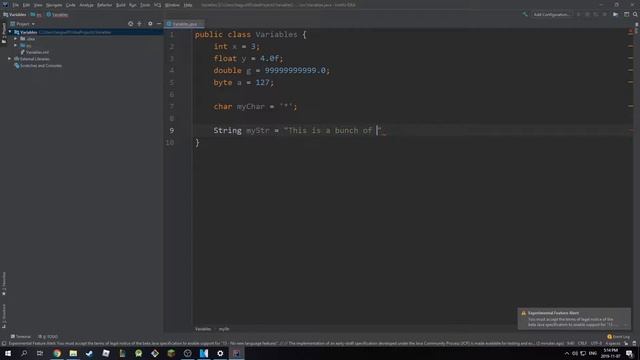The image size is (640, 360).
Task: Open the Terminal tool window
Action: click(20, 336)
